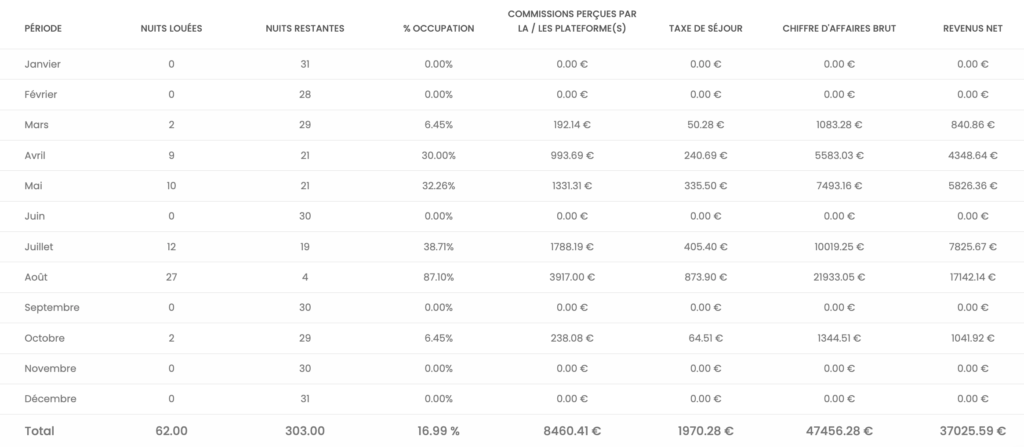
Task: Click the Total row label
Action: [39, 431]
